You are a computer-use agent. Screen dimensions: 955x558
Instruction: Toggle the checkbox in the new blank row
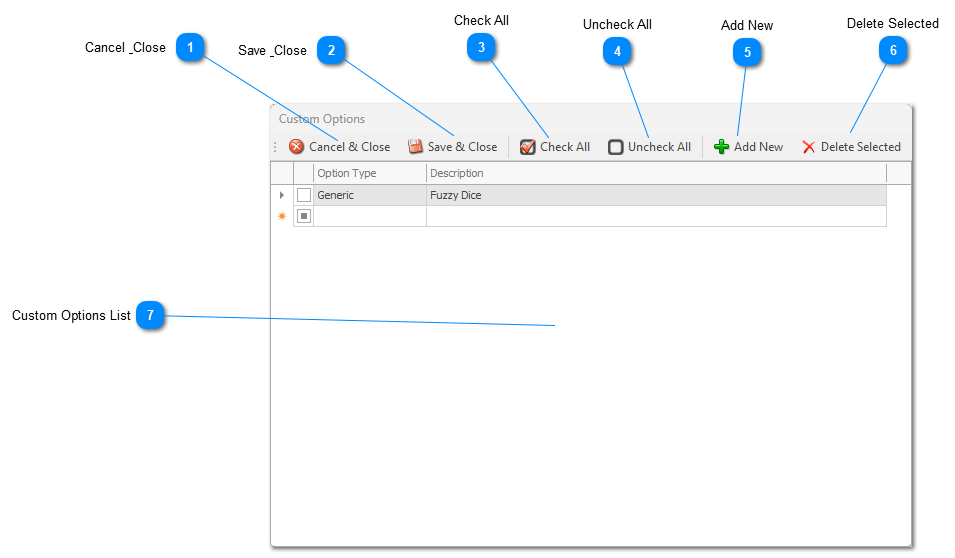304,216
